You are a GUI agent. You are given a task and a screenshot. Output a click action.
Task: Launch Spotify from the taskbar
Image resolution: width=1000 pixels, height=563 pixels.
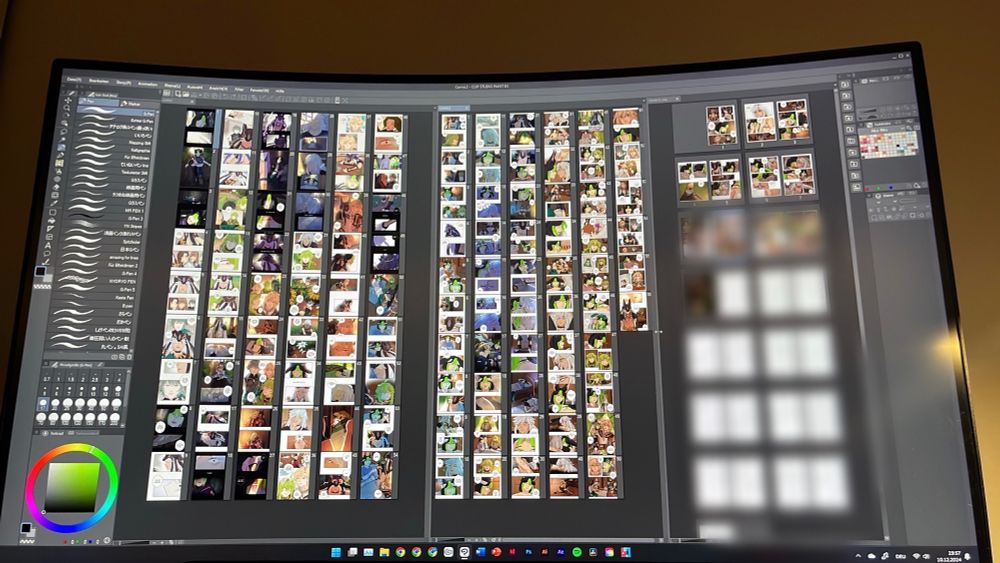[577, 552]
